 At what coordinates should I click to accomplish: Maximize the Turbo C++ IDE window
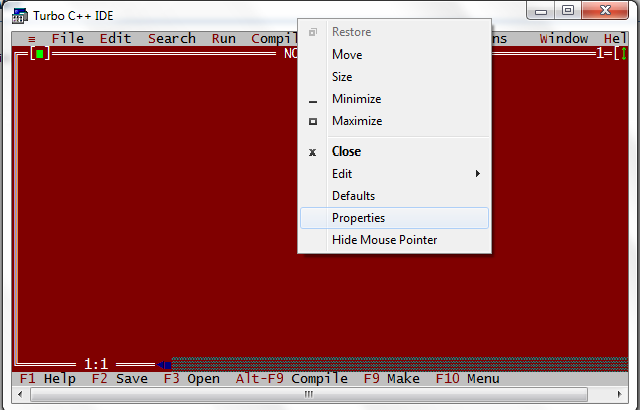coord(568,11)
